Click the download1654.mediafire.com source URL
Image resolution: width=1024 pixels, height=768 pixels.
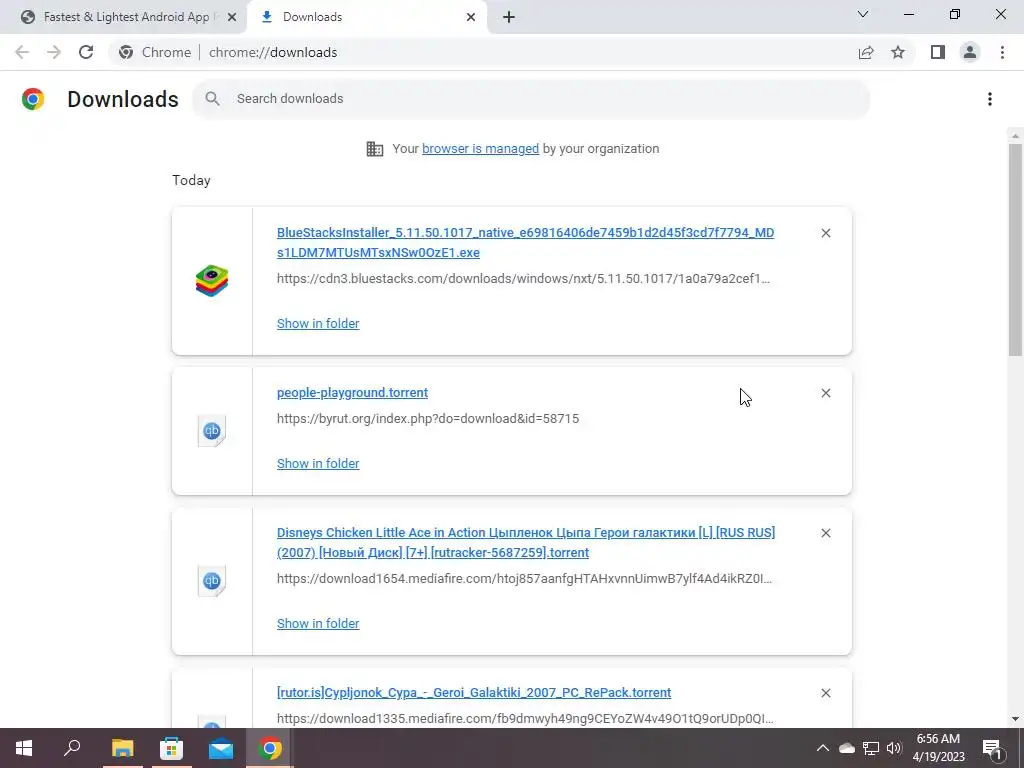click(524, 579)
